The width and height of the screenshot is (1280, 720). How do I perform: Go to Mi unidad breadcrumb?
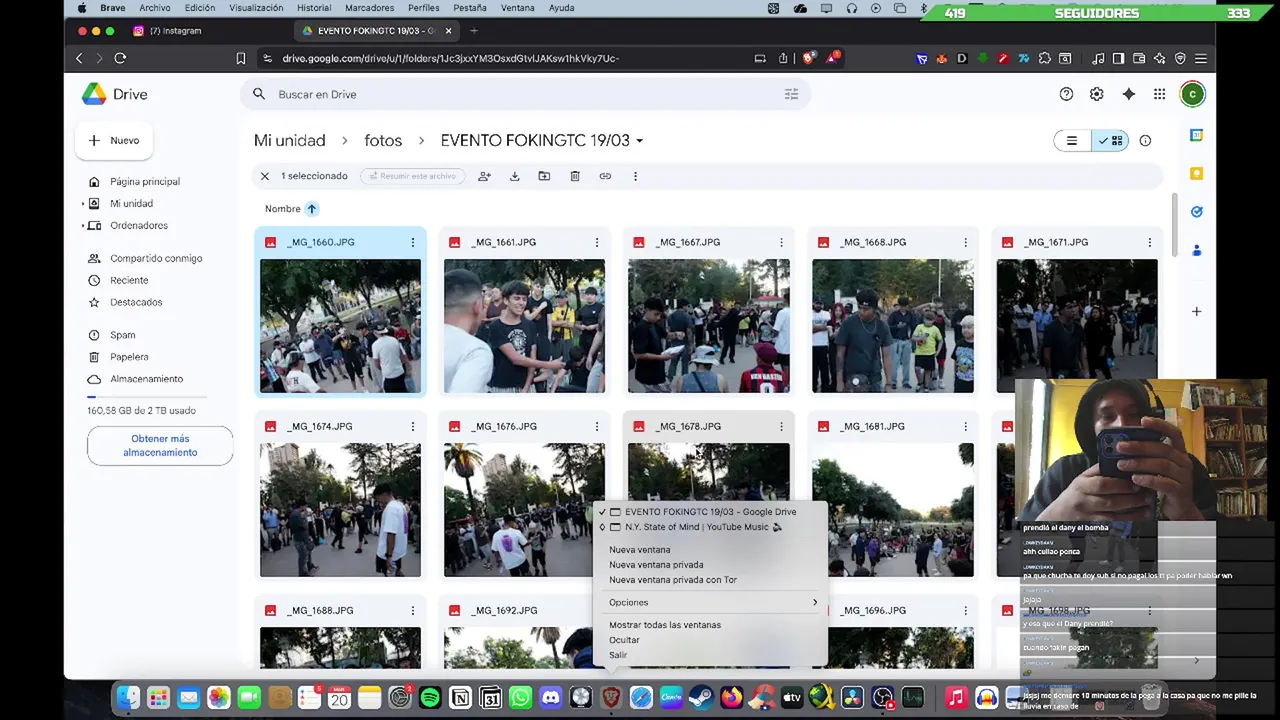(x=289, y=141)
